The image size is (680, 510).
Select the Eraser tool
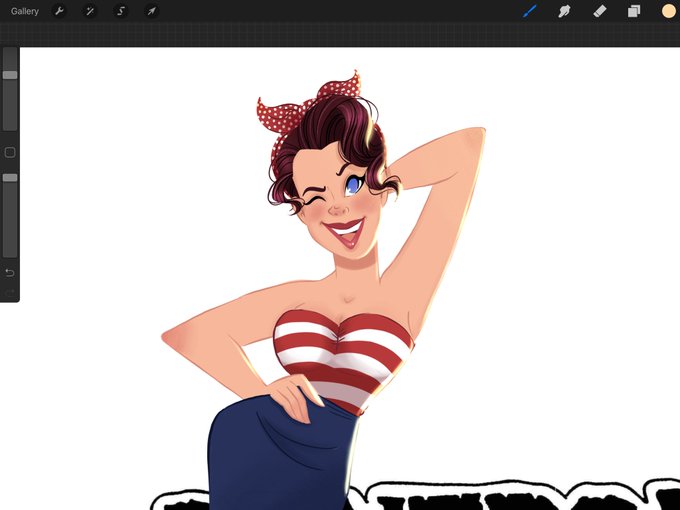599,11
